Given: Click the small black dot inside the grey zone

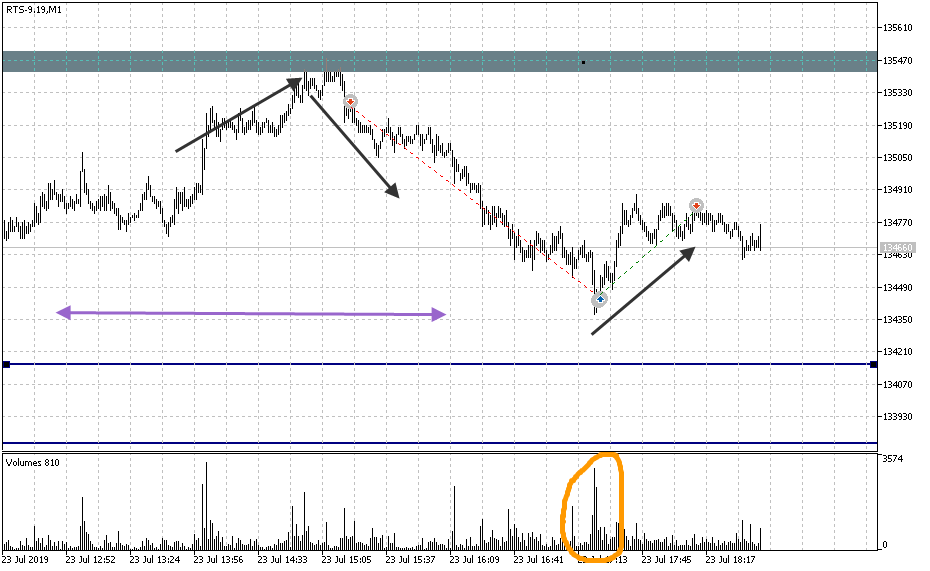Looking at the screenshot, I should point(583,62).
